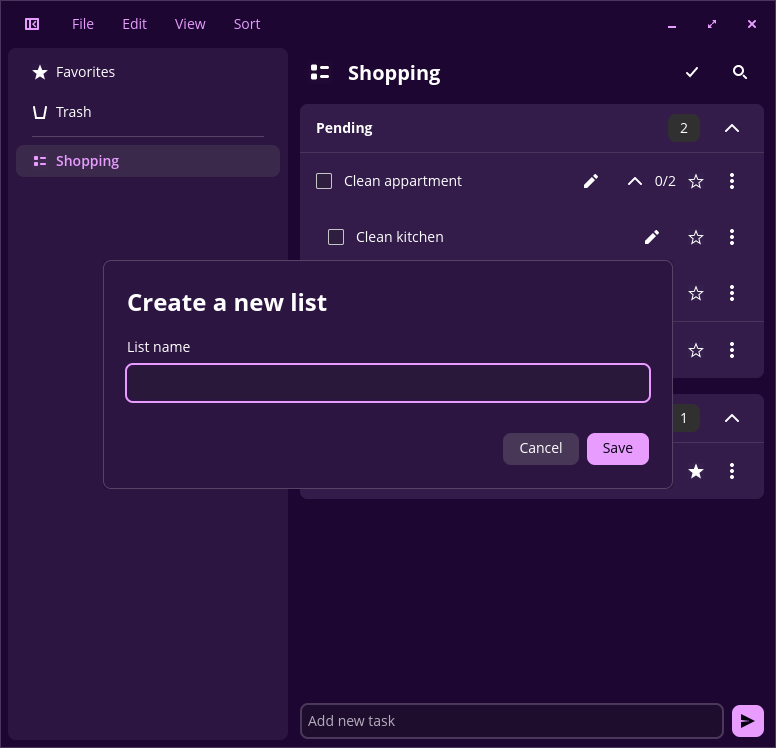Toggle the sidebar panel icon
The width and height of the screenshot is (776, 748).
click(32, 24)
